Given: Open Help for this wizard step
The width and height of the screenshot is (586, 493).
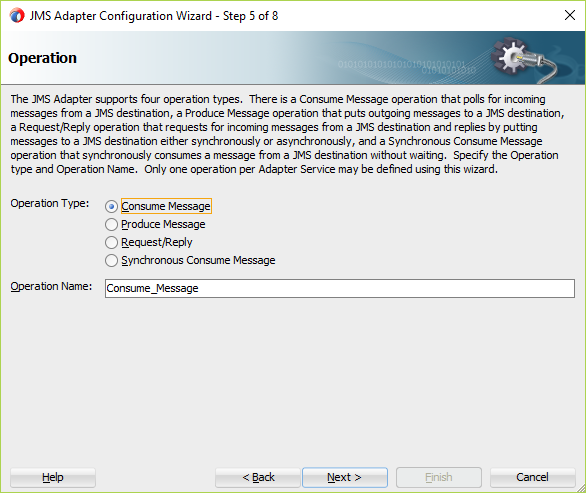Looking at the screenshot, I should coord(53,477).
